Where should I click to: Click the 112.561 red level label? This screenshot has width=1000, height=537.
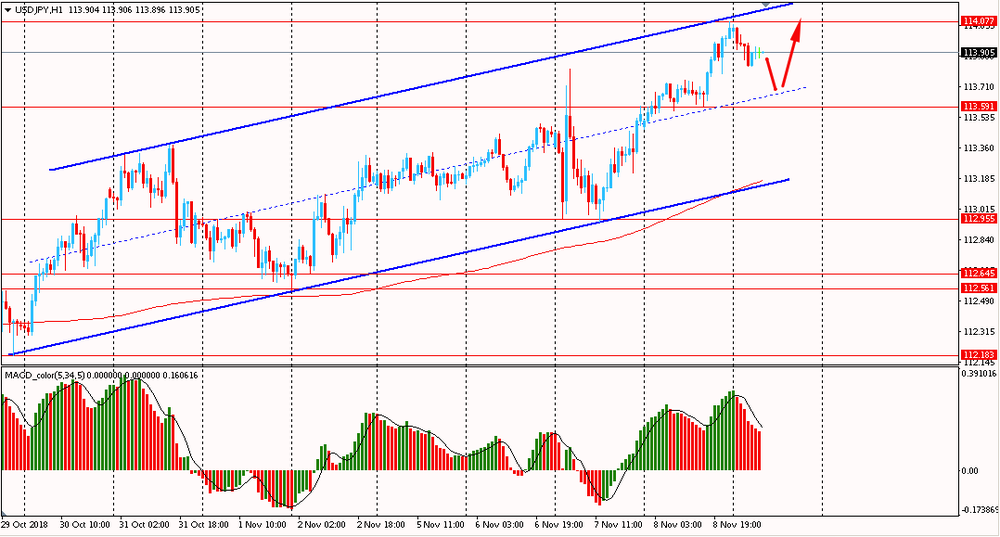977,288
